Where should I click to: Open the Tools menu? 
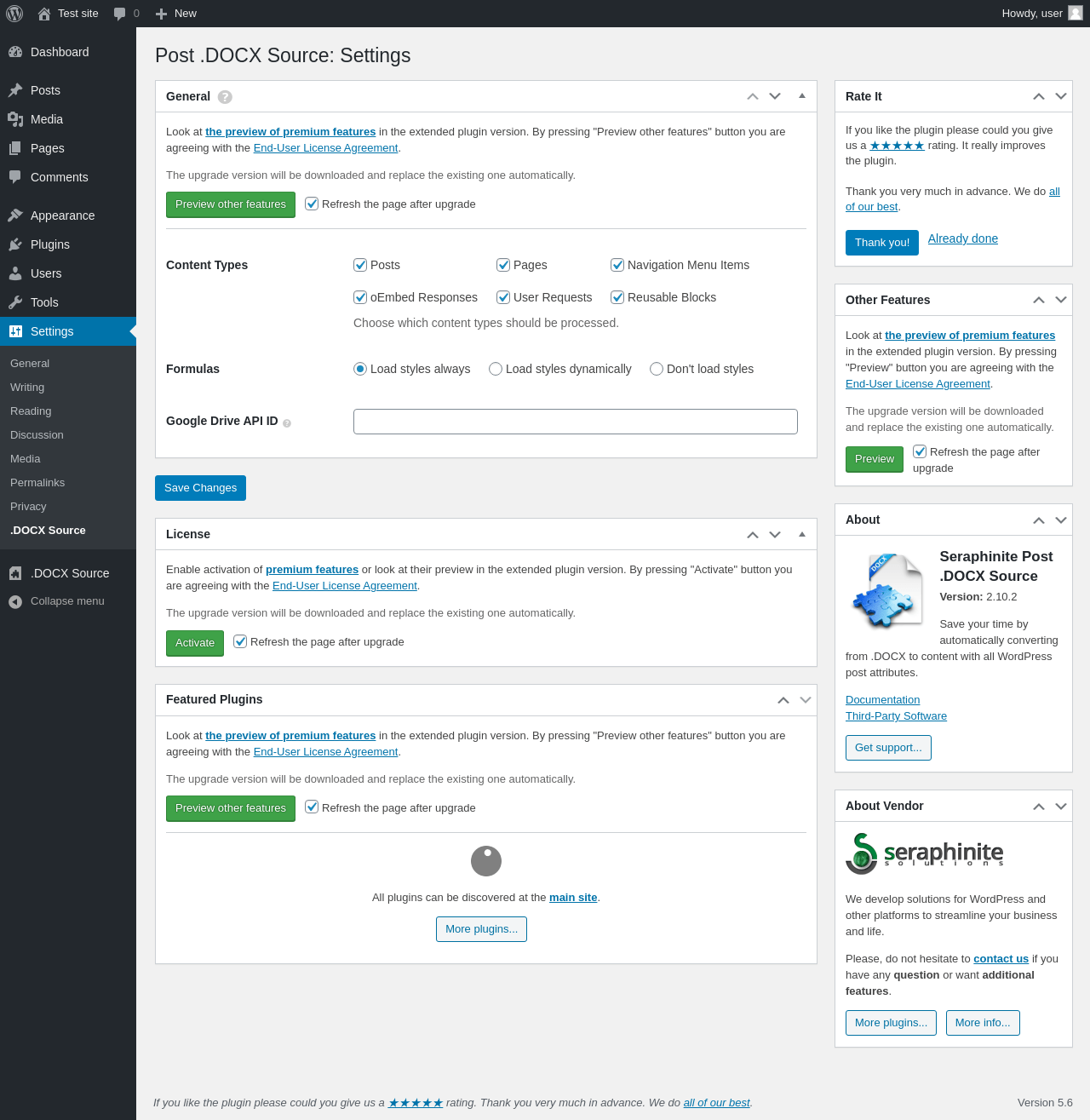tap(68, 302)
